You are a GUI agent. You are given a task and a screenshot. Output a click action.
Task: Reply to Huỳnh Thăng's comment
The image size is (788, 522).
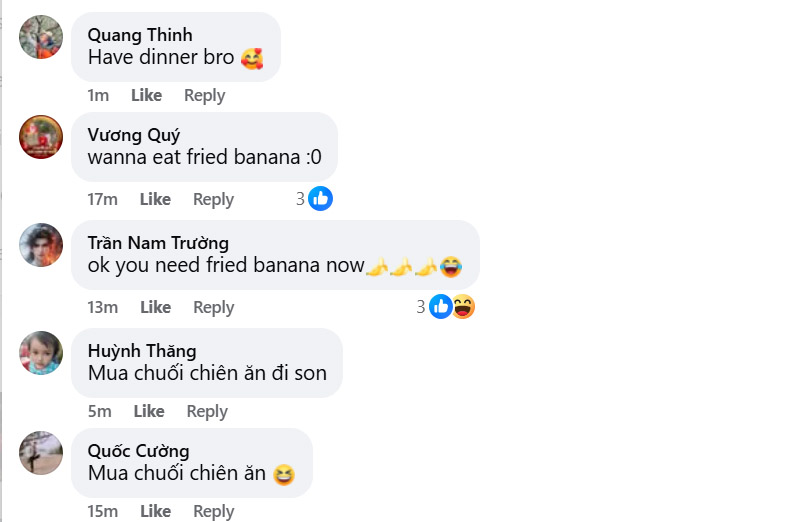[x=207, y=411]
